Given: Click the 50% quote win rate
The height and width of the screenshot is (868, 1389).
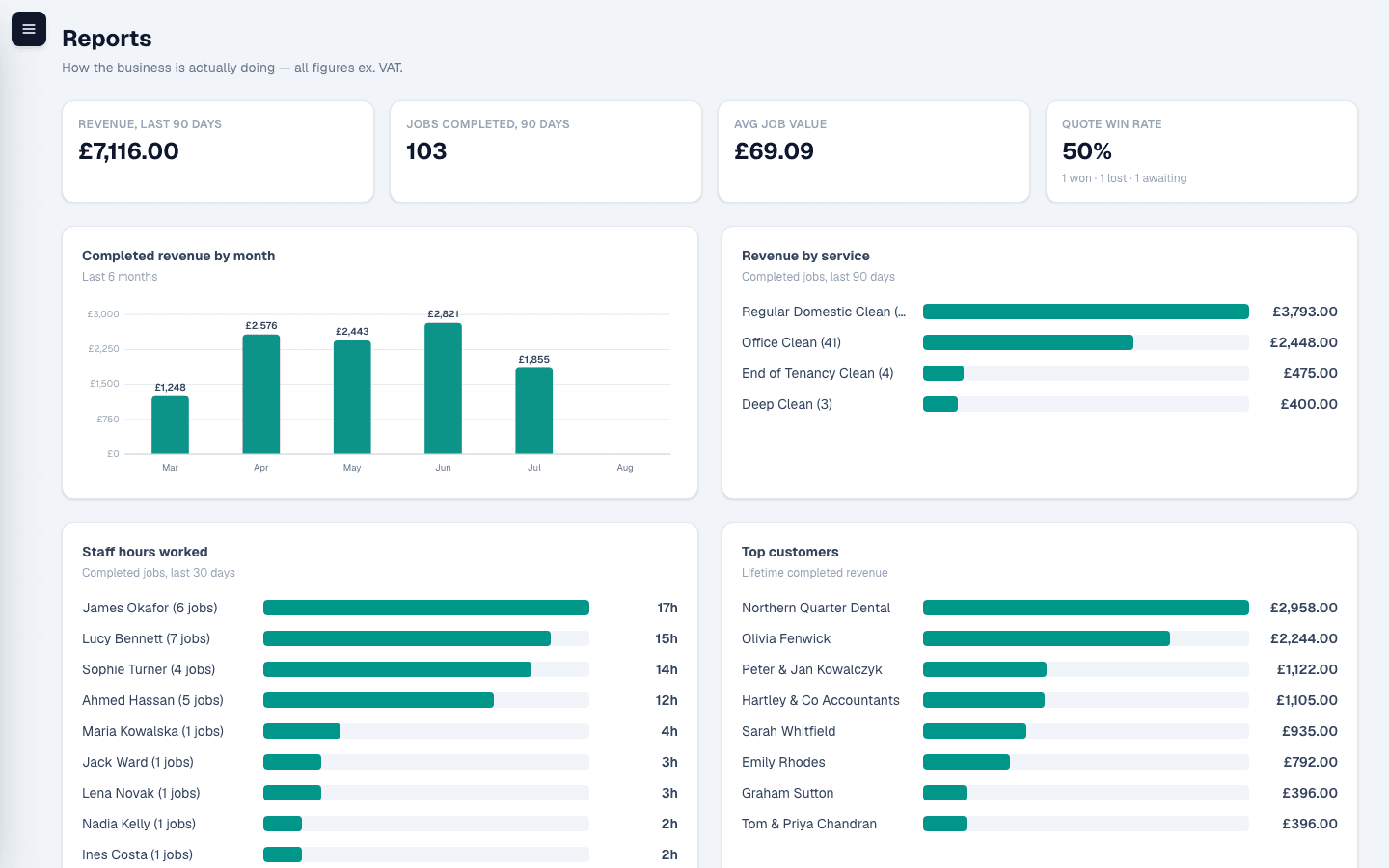Looking at the screenshot, I should pyautogui.click(x=1087, y=151).
